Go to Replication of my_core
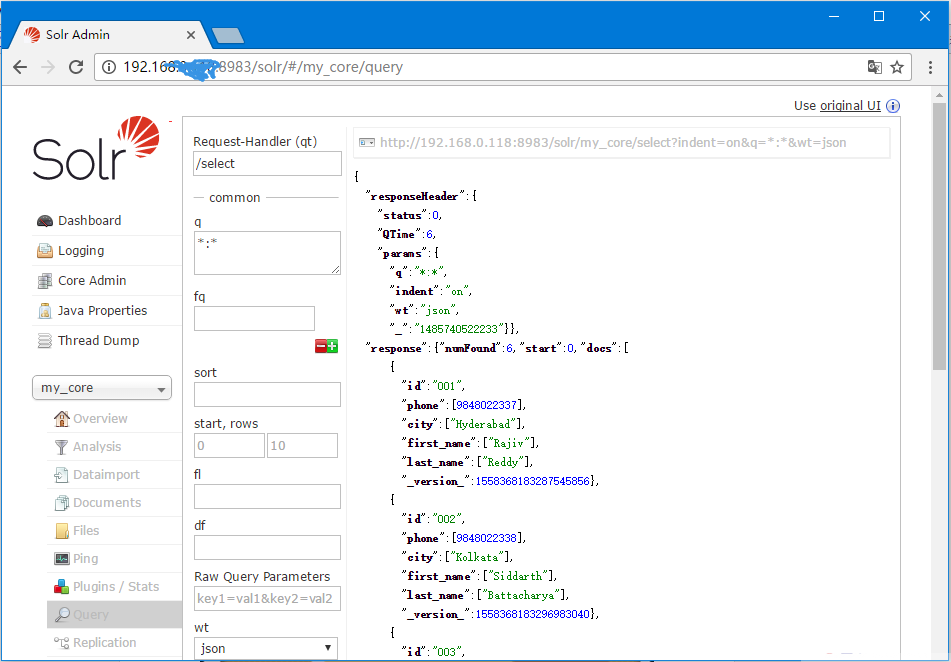This screenshot has width=951, height=662. pos(104,643)
